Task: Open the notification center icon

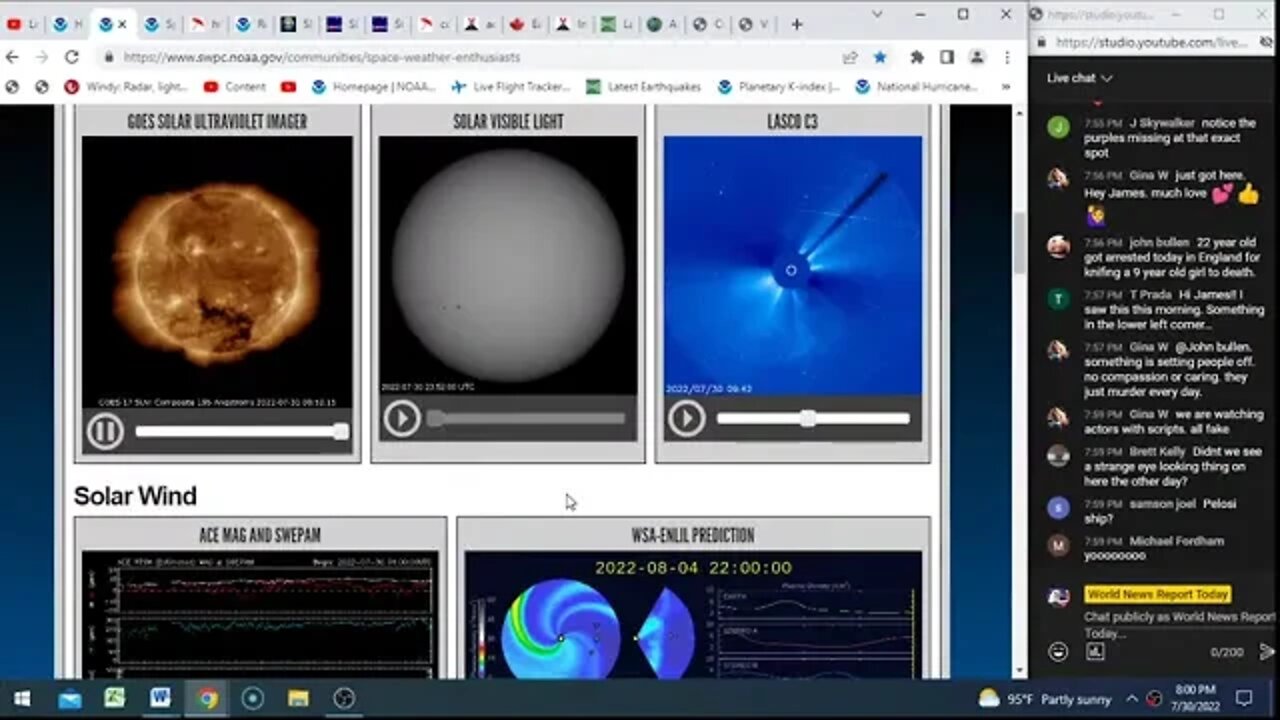Action: [1243, 698]
